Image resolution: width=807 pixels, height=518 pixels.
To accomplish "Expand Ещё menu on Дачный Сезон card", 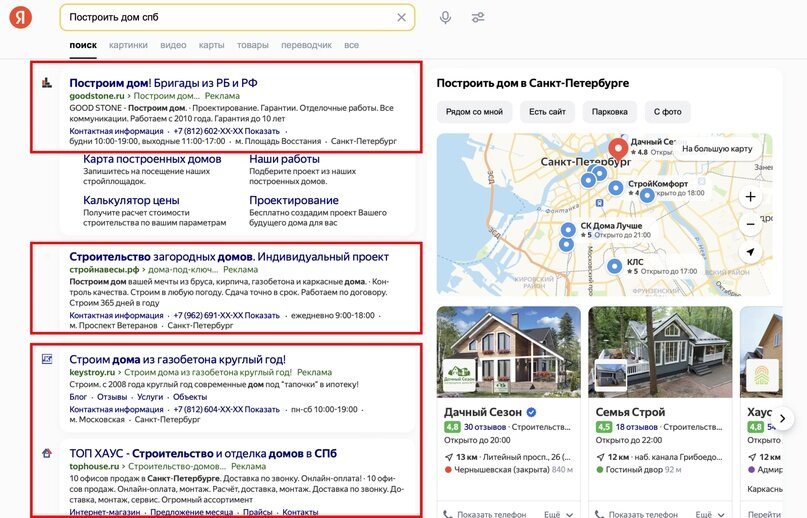I will pos(558,514).
